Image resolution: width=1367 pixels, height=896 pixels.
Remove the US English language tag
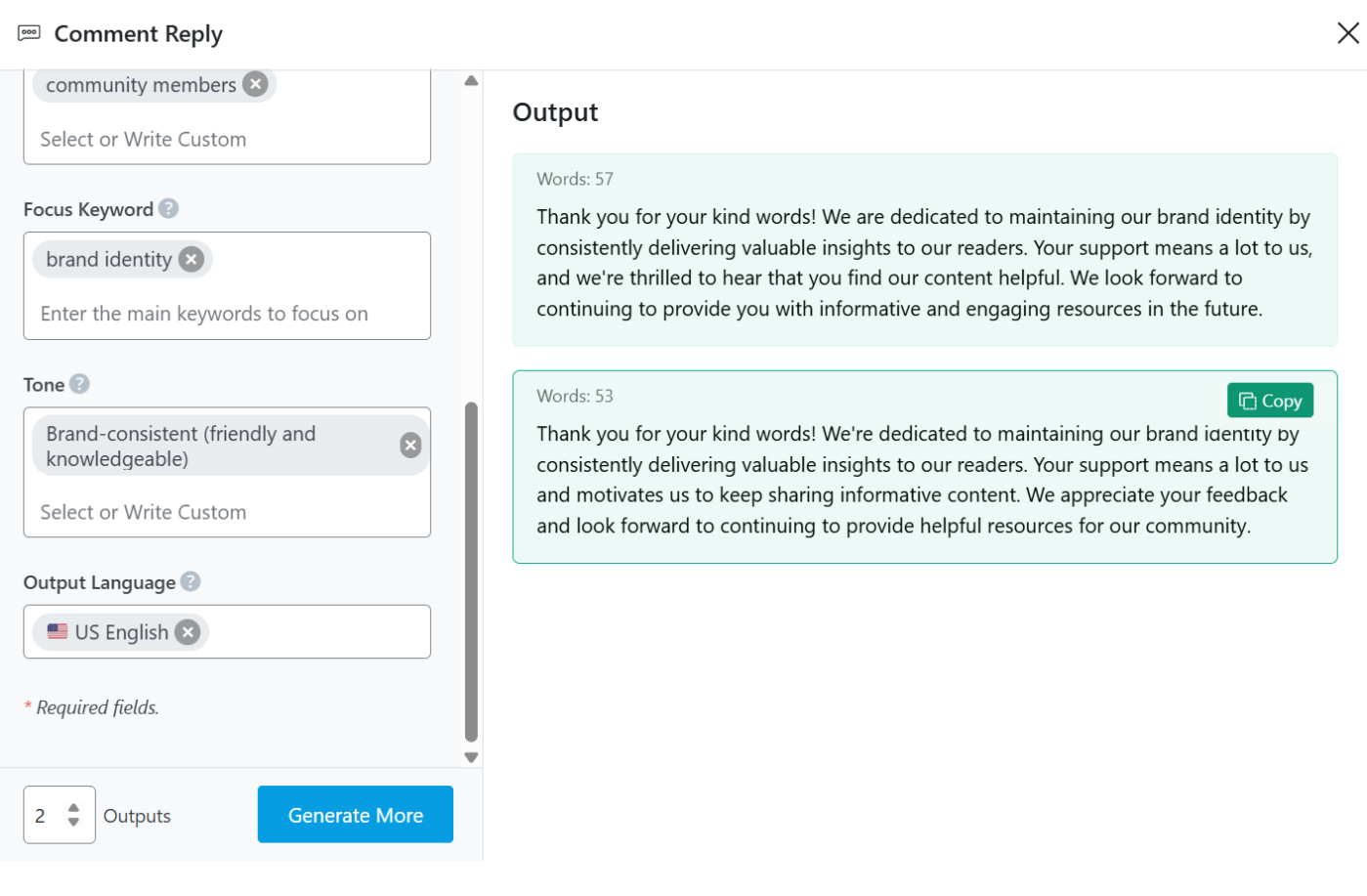tap(188, 632)
